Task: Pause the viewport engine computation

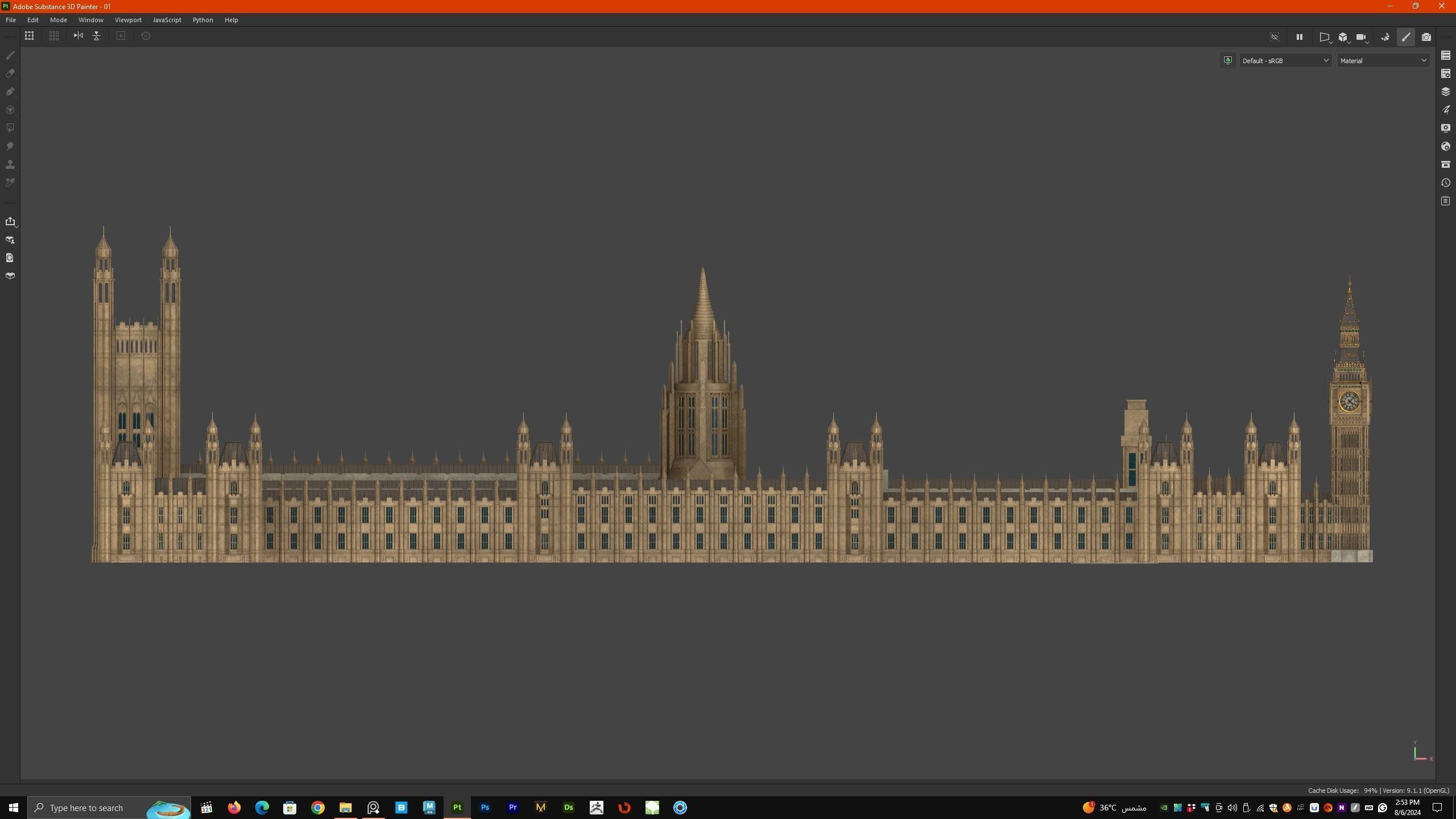Action: pos(1300,37)
